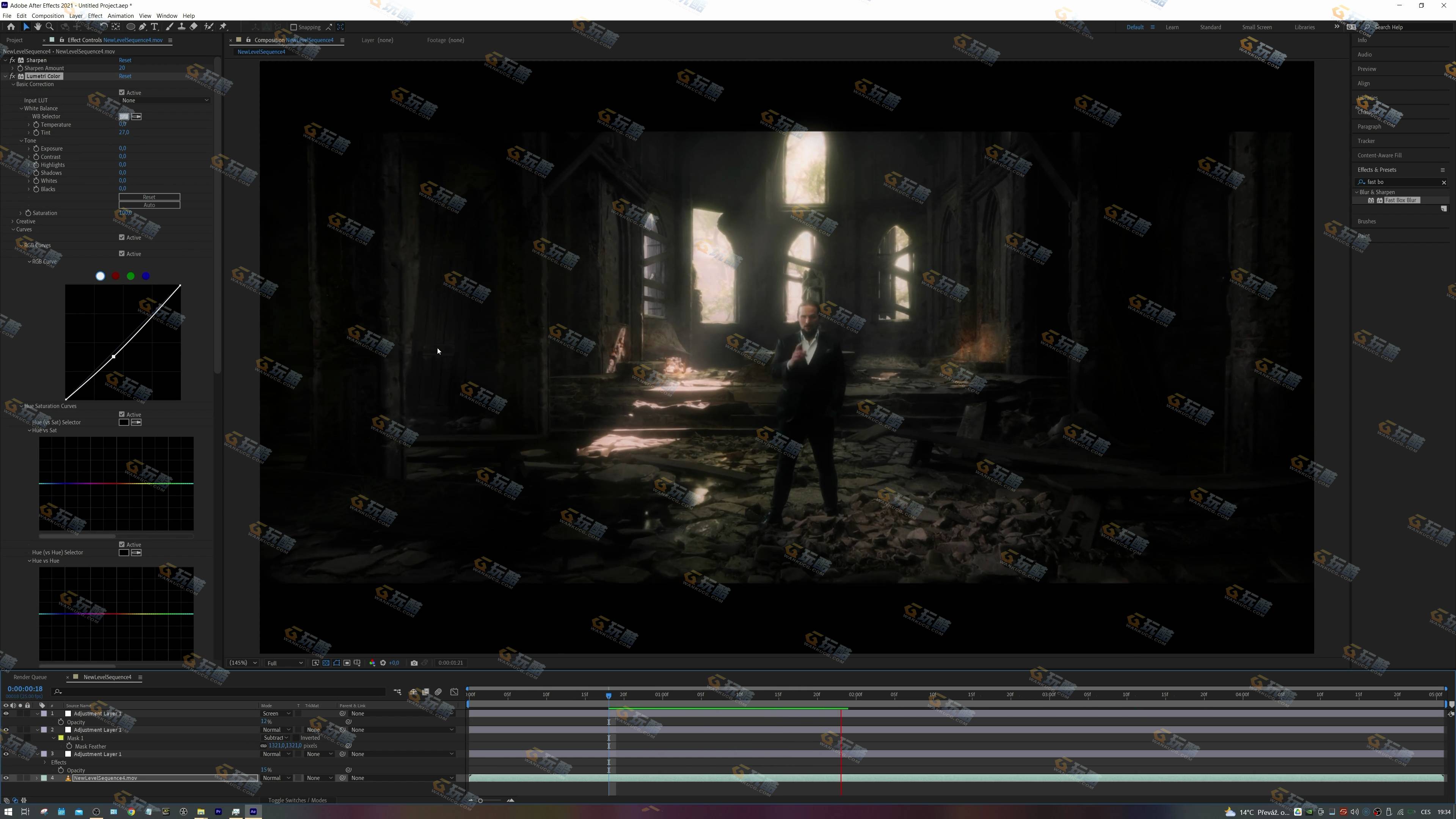
Task: Select the Roto Brush tool
Action: tap(209, 27)
